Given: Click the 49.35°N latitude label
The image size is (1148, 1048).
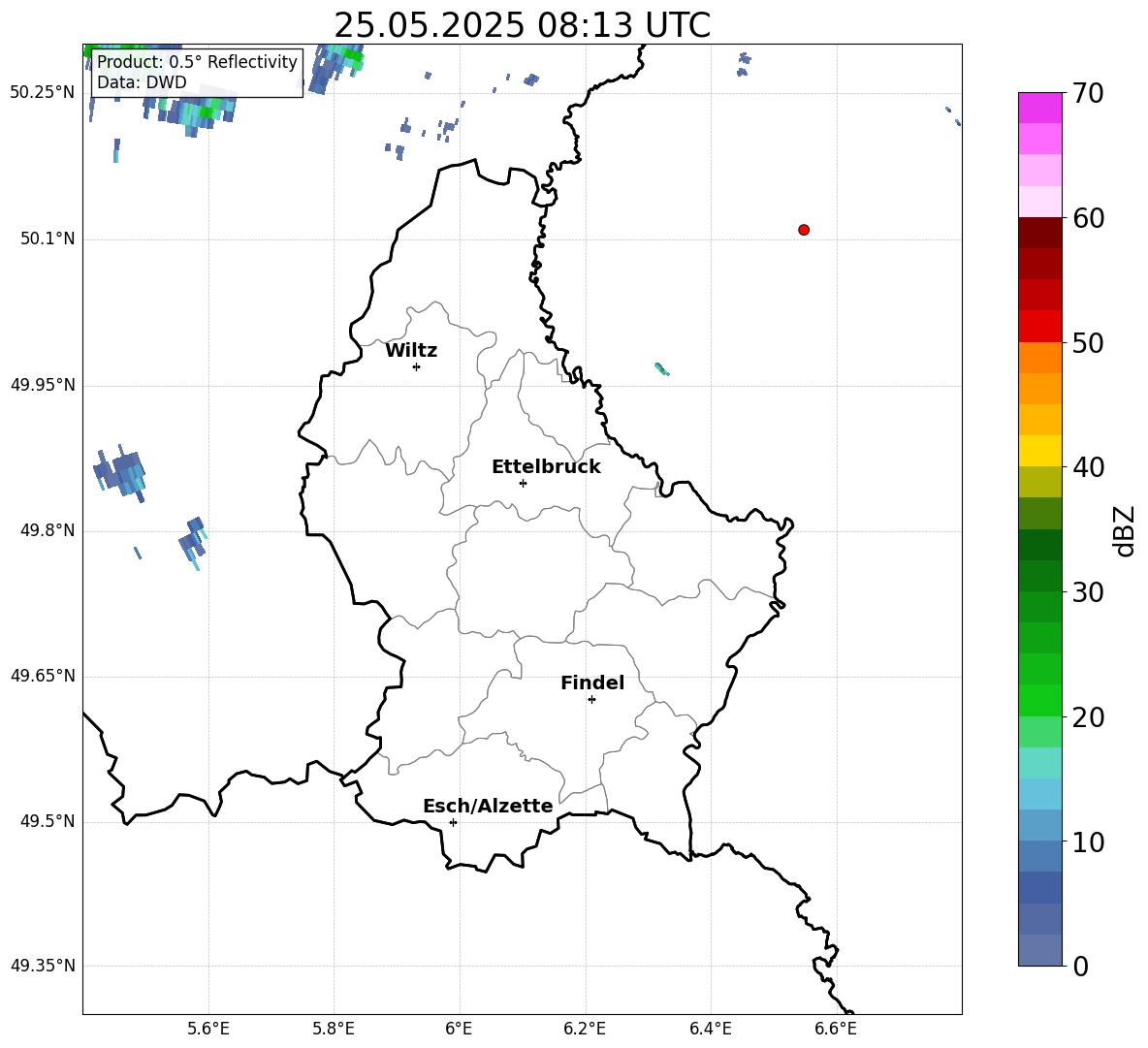Looking at the screenshot, I should (x=43, y=966).
